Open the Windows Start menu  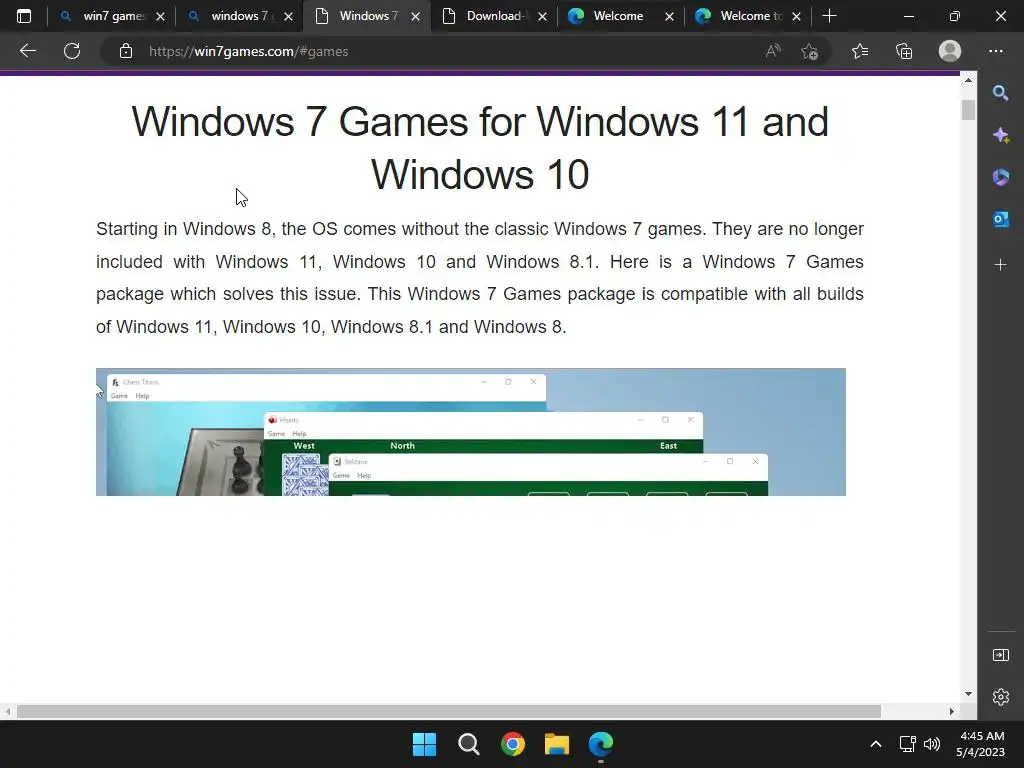[424, 744]
